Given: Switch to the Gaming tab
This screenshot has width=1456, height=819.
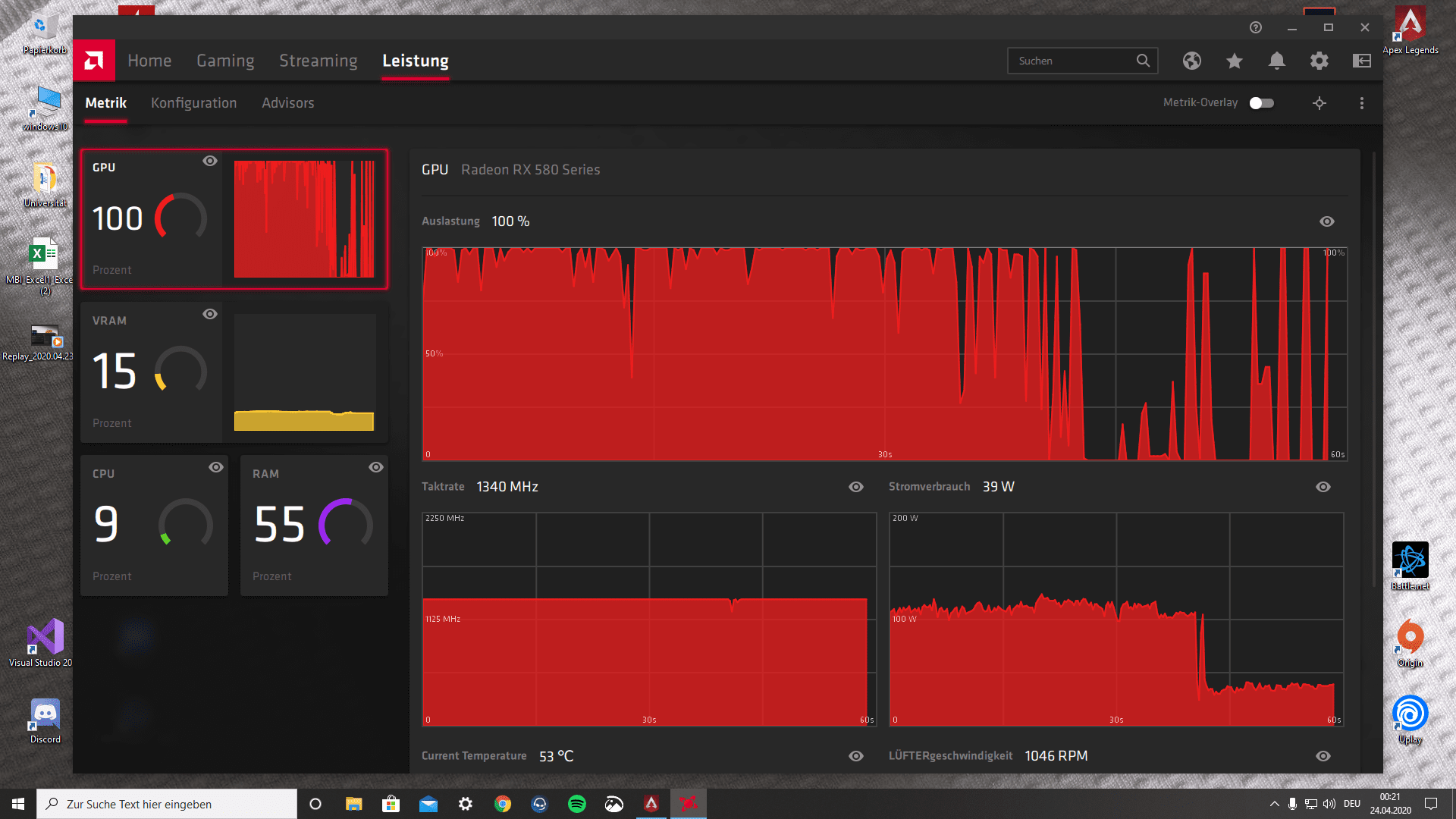Looking at the screenshot, I should point(225,61).
